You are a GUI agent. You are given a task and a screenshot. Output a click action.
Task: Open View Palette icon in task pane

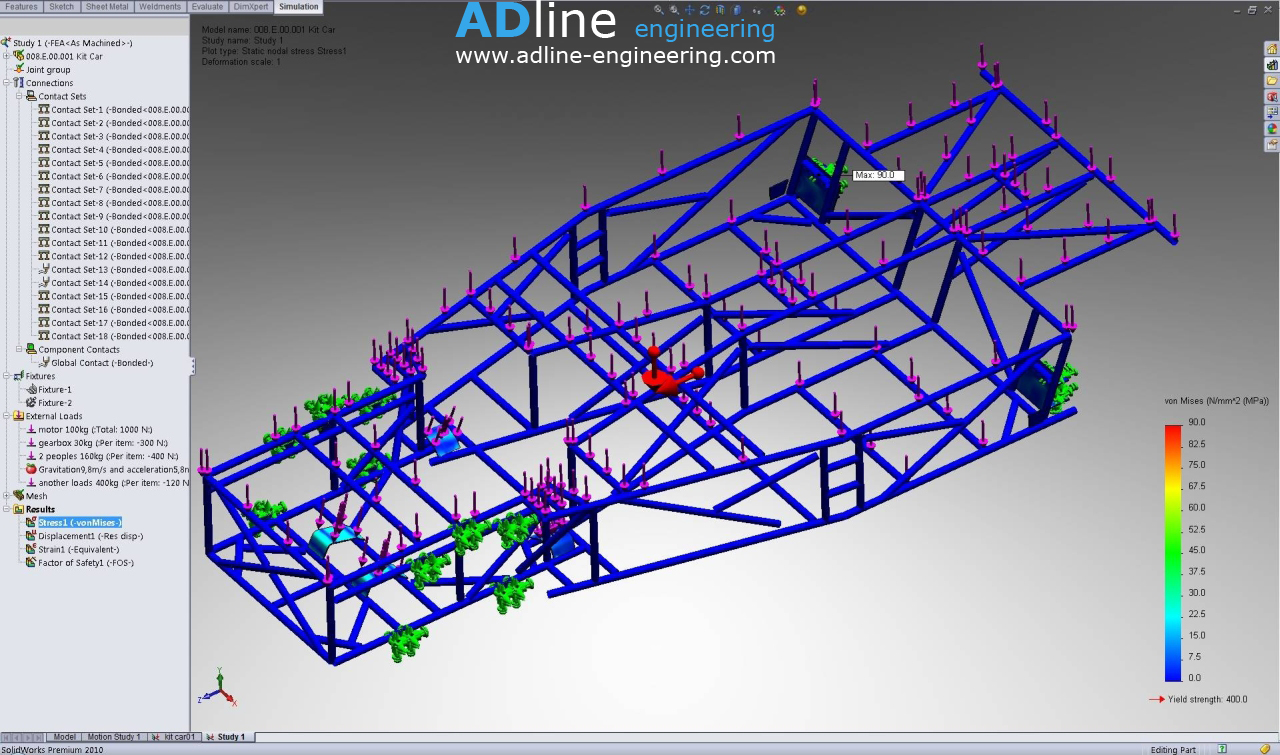[1272, 112]
